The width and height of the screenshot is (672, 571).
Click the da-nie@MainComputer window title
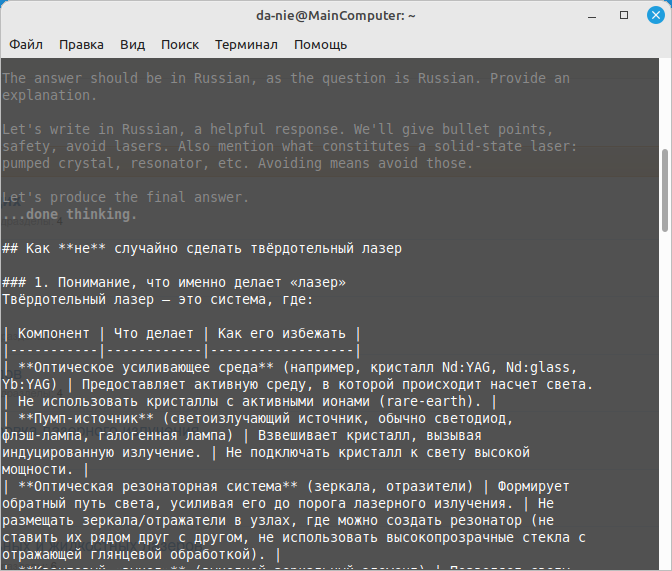(335, 16)
